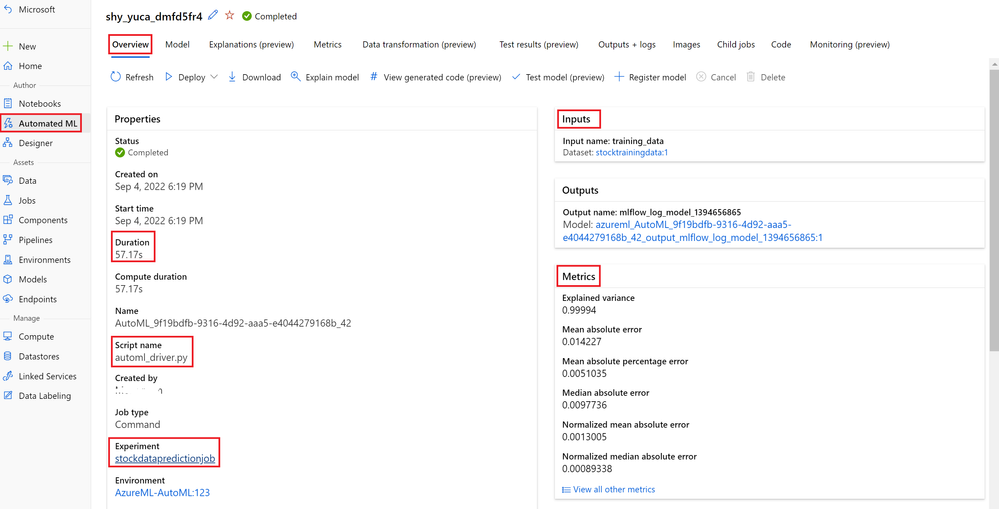Click the Explained variance value 0.99994
Image resolution: width=999 pixels, height=509 pixels.
coord(580,310)
